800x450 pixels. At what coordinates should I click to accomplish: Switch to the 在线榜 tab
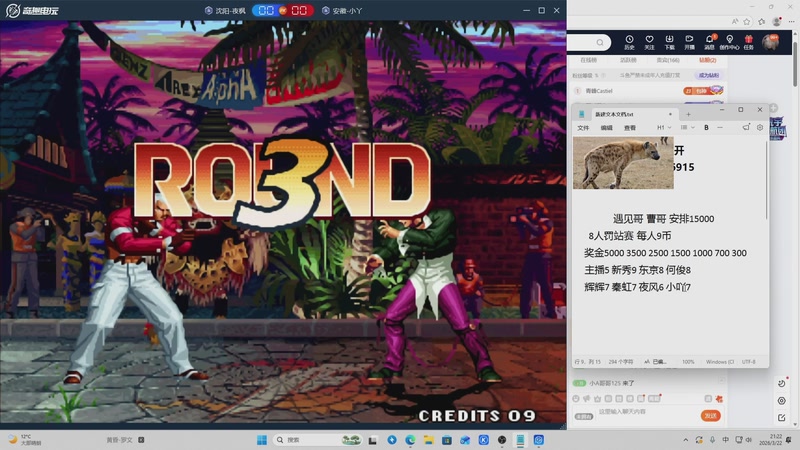click(588, 60)
